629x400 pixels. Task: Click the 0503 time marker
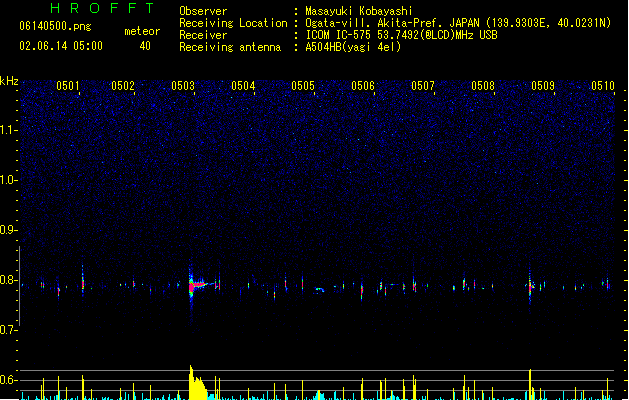[x=183, y=86]
